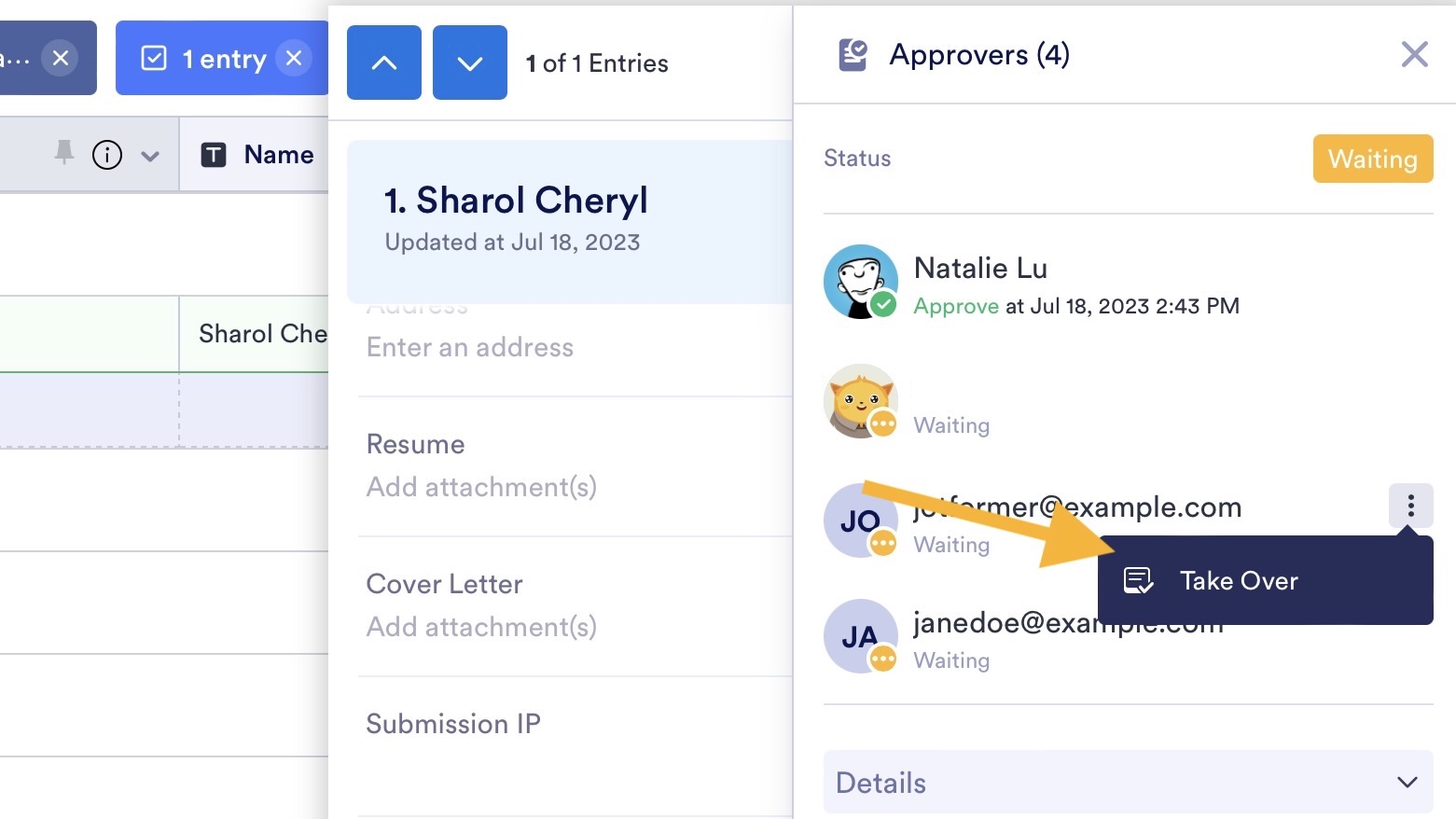This screenshot has height=819, width=1456.
Task: Go to previous entry with up arrow
Action: pos(384,62)
